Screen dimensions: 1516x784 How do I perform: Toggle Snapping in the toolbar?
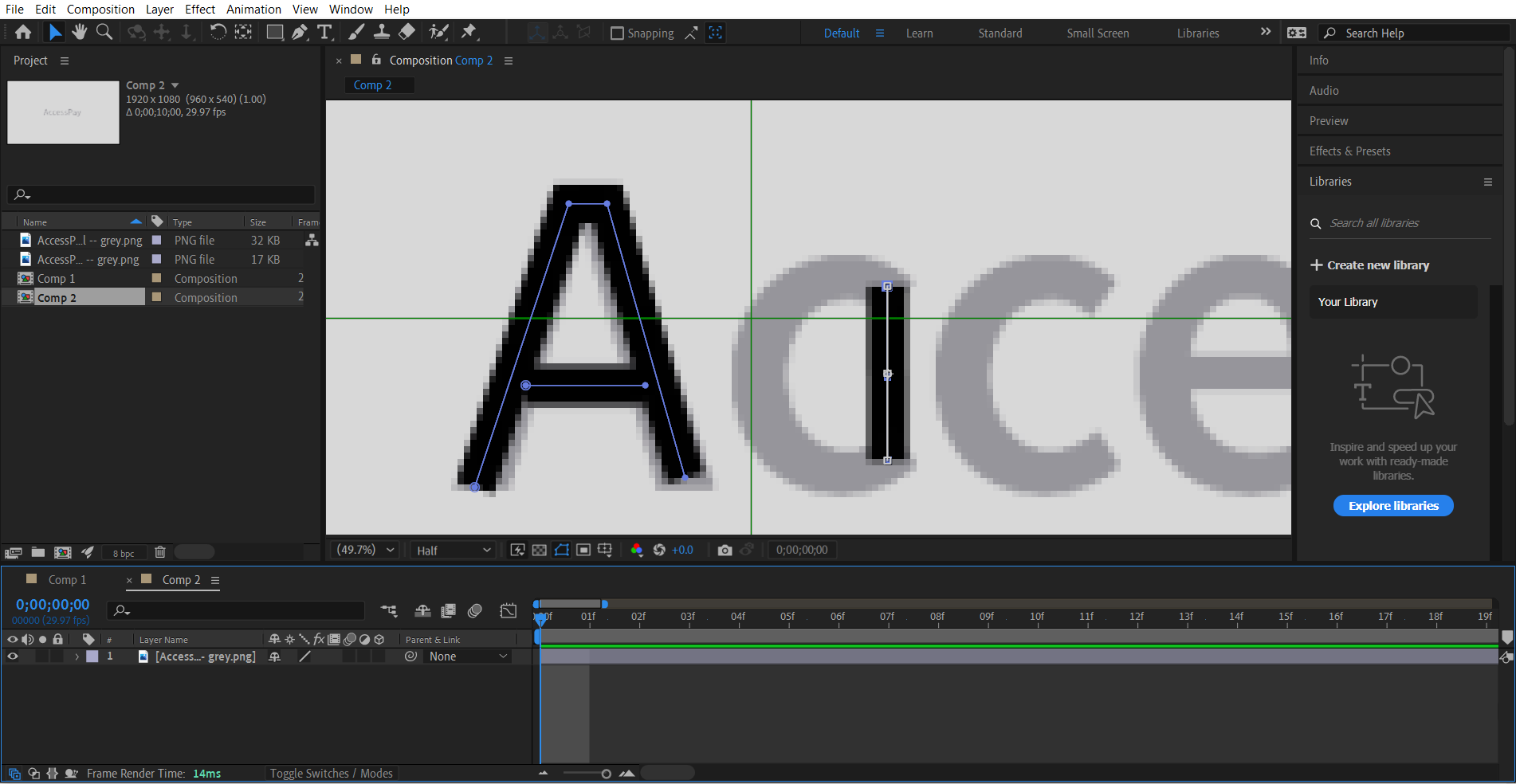click(618, 33)
